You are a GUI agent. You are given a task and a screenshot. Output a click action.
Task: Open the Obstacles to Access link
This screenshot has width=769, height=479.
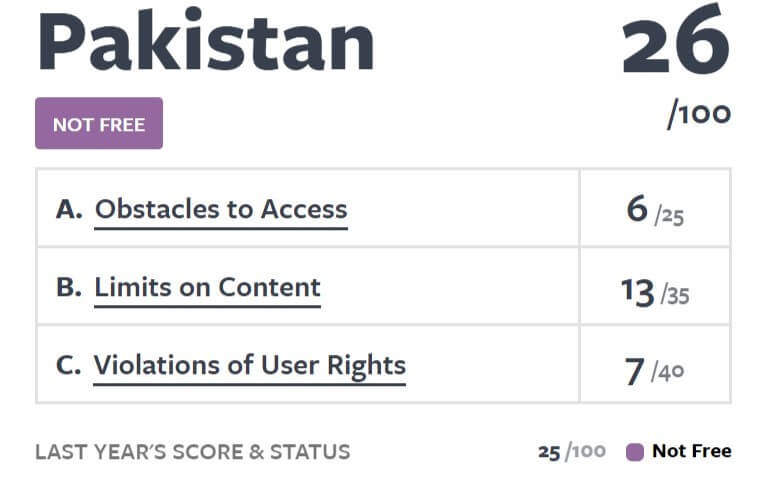click(x=221, y=209)
